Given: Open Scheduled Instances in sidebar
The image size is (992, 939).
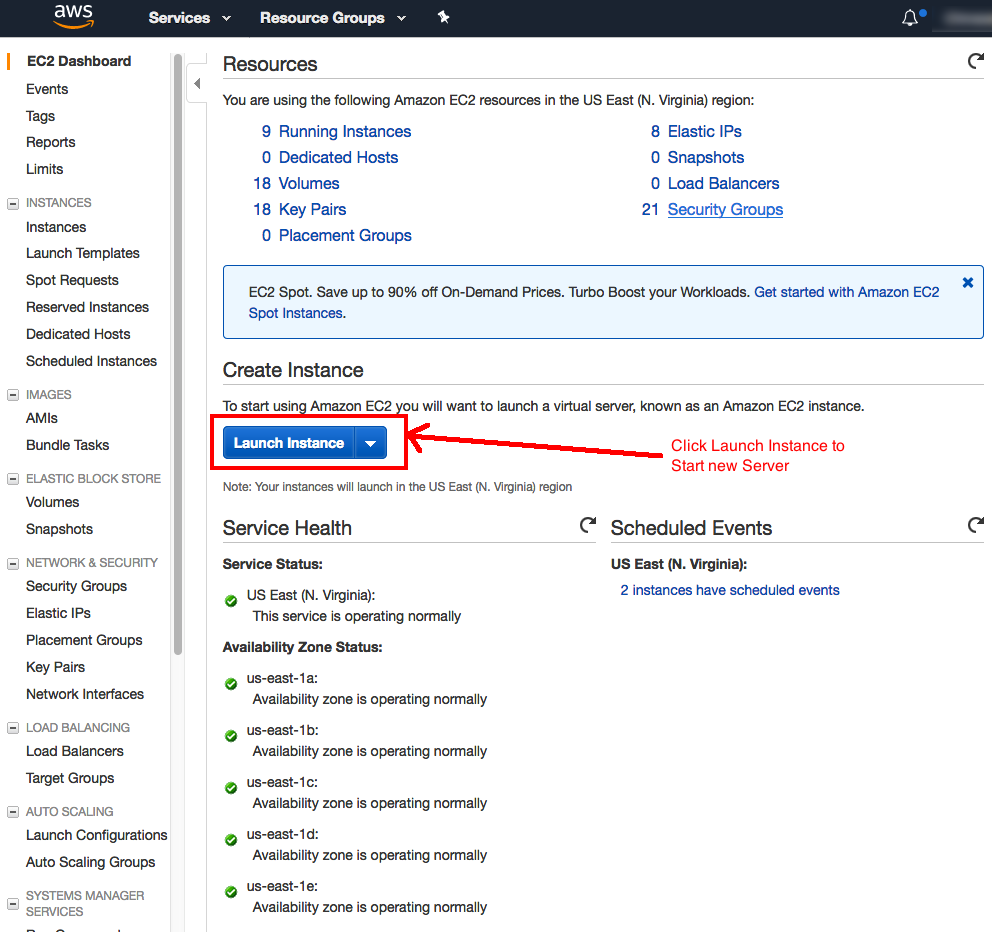Looking at the screenshot, I should [91, 361].
